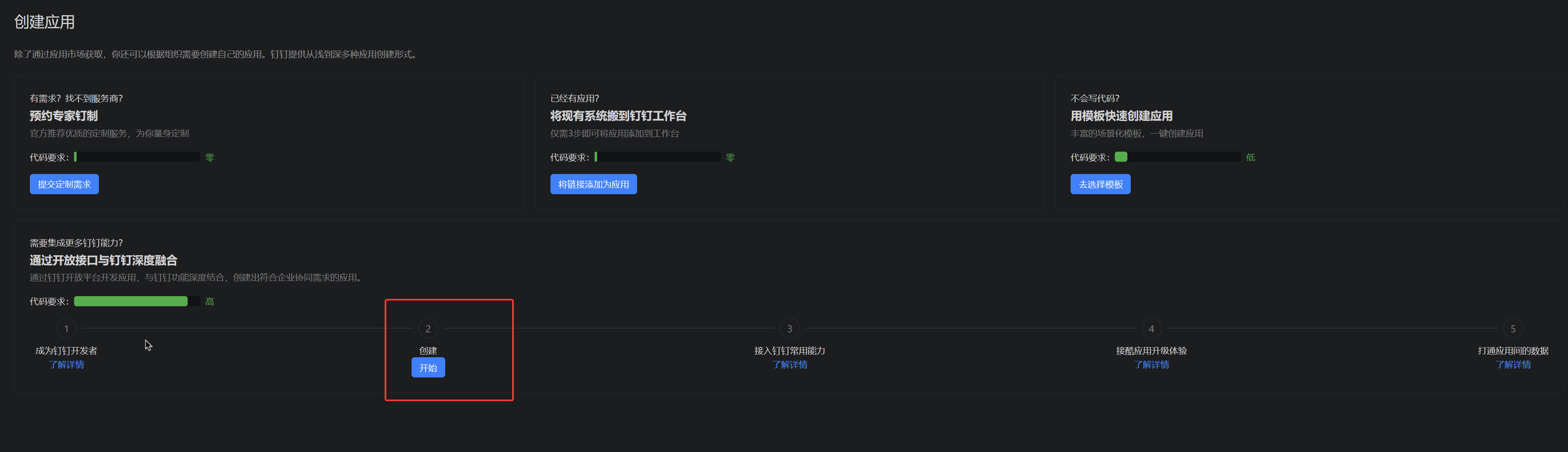Click the 需要集成更多钉钉能力？ text
The height and width of the screenshot is (452, 1568).
76,243
